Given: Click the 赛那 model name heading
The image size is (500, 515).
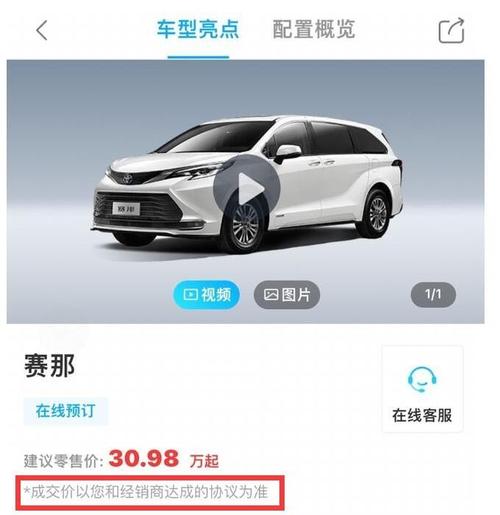Looking at the screenshot, I should point(49,366).
